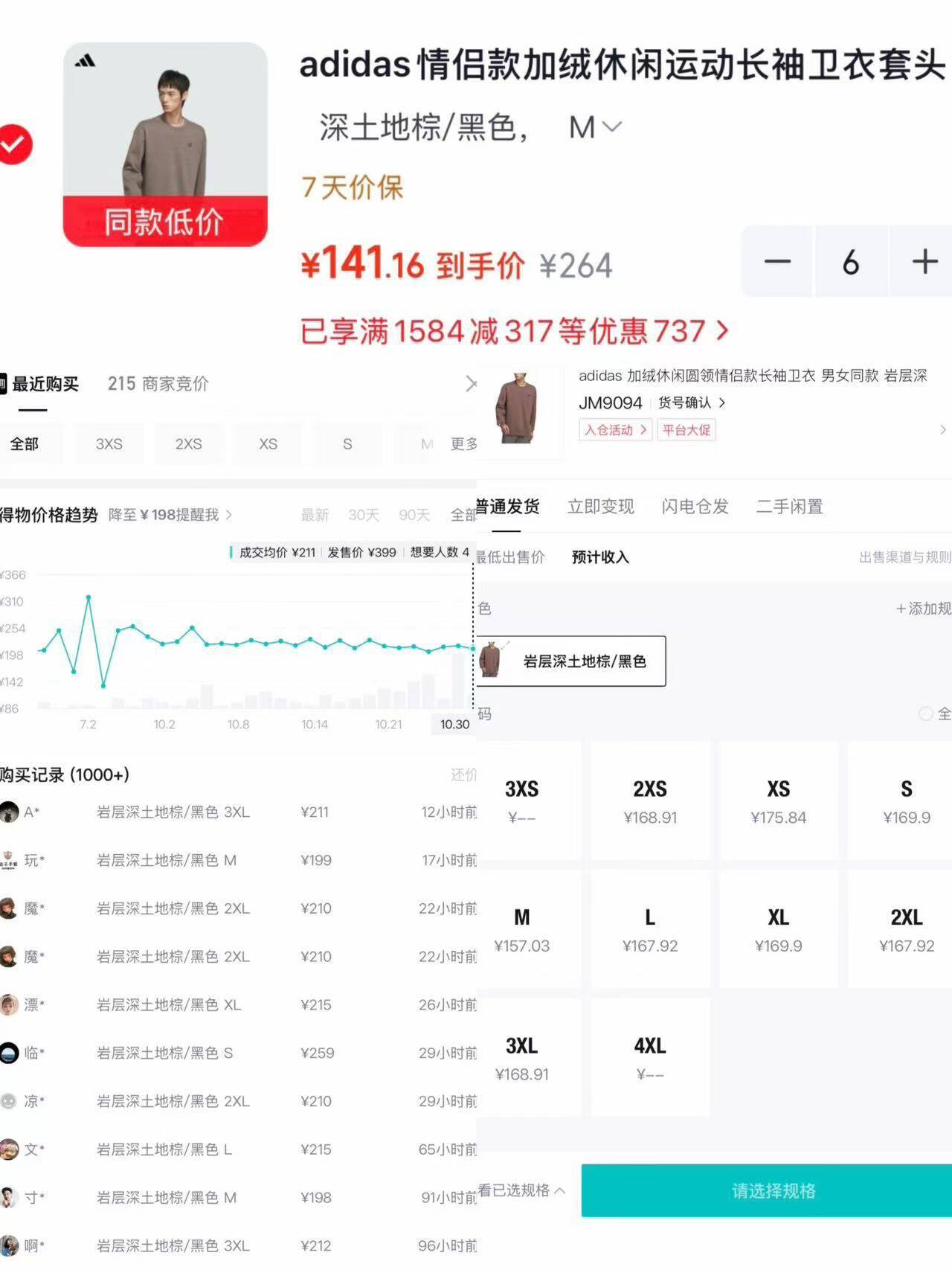The width and height of the screenshot is (952, 1270).
Task: Switch to the 商家竞价 tab
Action: (x=158, y=384)
